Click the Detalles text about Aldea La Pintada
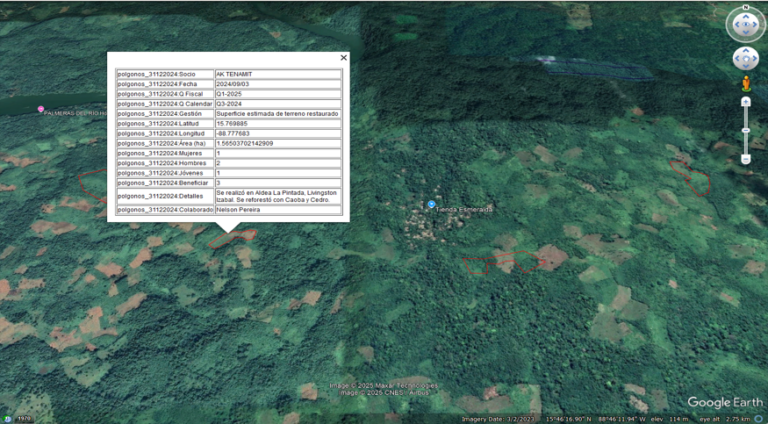 [x=278, y=196]
